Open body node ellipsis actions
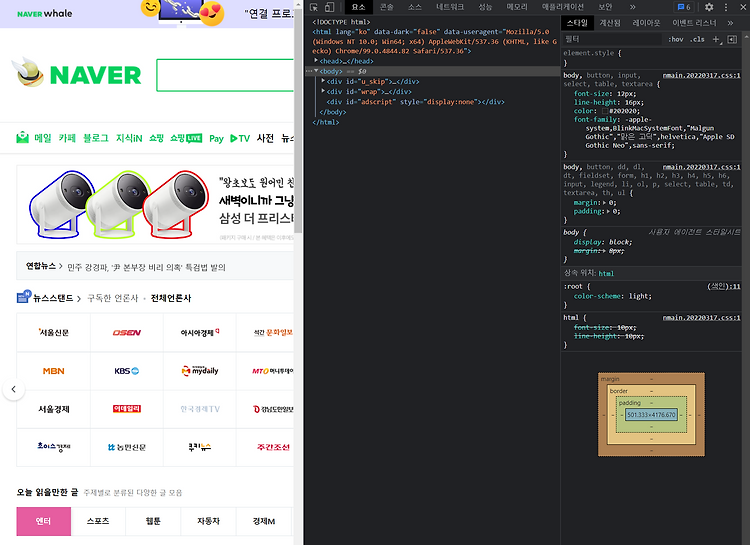 pyautogui.click(x=309, y=71)
